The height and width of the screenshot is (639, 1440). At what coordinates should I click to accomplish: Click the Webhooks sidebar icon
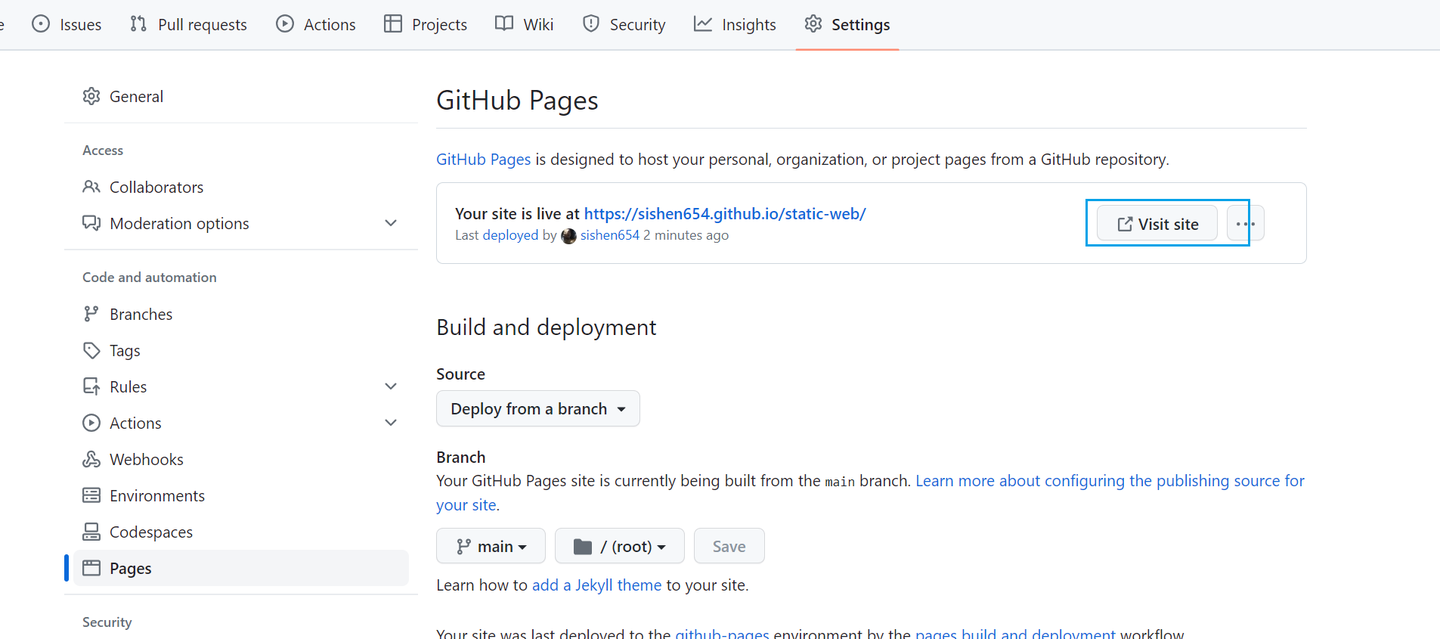click(92, 458)
